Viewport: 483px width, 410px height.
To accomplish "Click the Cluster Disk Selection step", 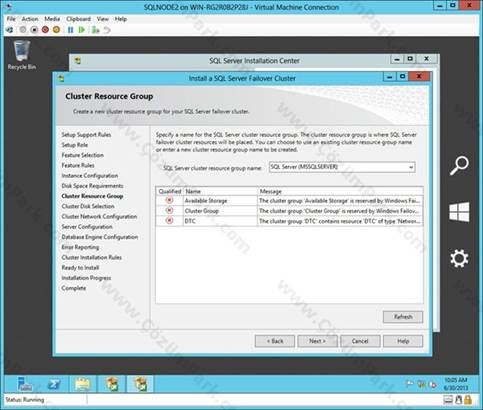I will 88,206.
